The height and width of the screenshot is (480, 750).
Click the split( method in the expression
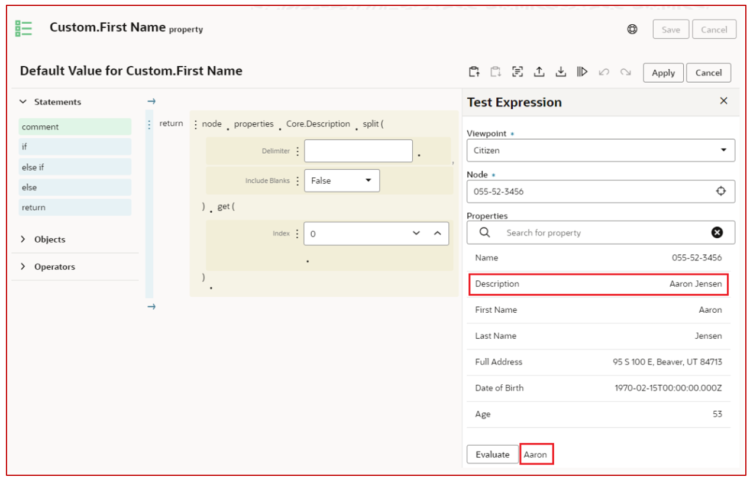click(373, 124)
